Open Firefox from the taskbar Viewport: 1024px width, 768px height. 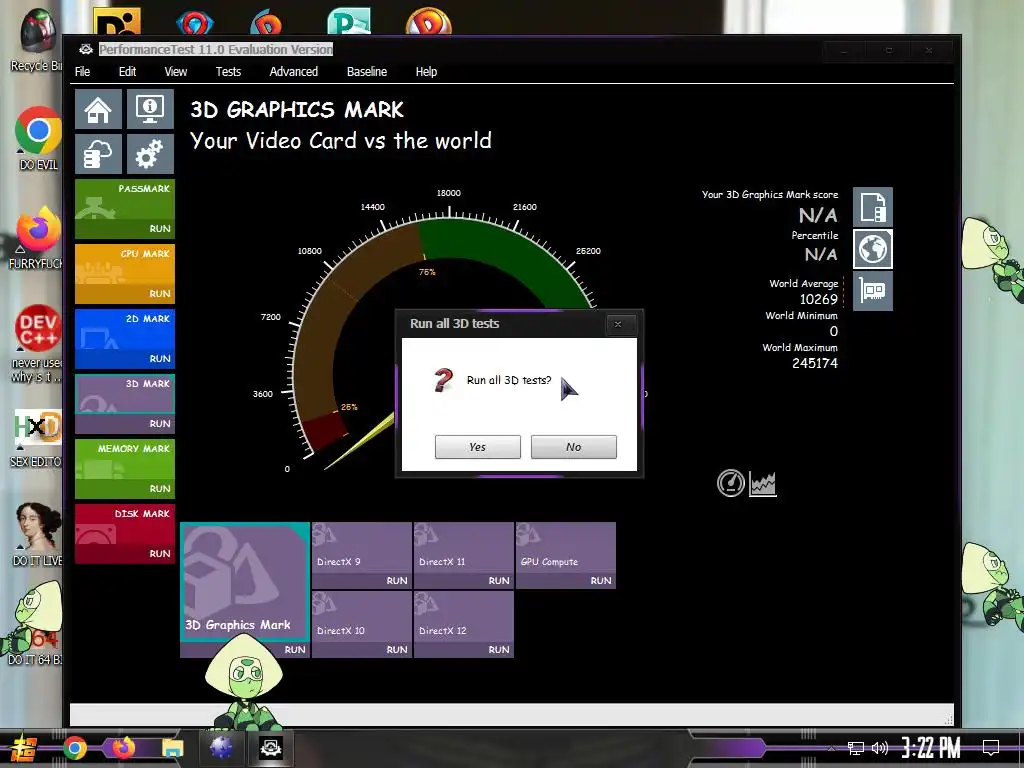[x=123, y=748]
